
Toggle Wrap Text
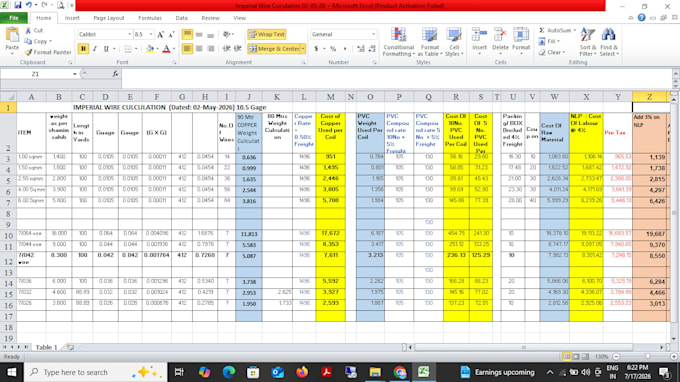pyautogui.click(x=267, y=34)
